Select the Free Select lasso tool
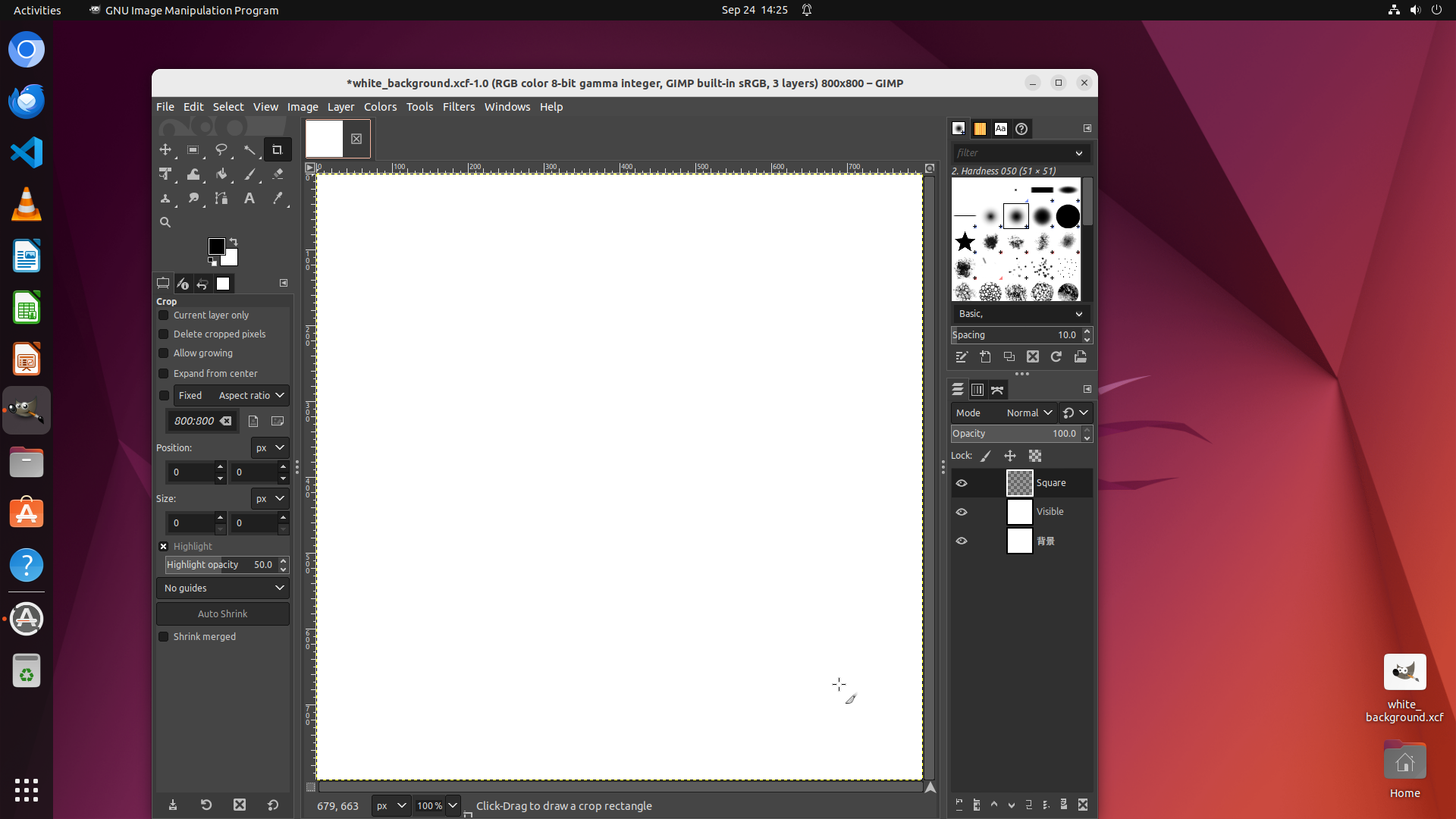 221,149
